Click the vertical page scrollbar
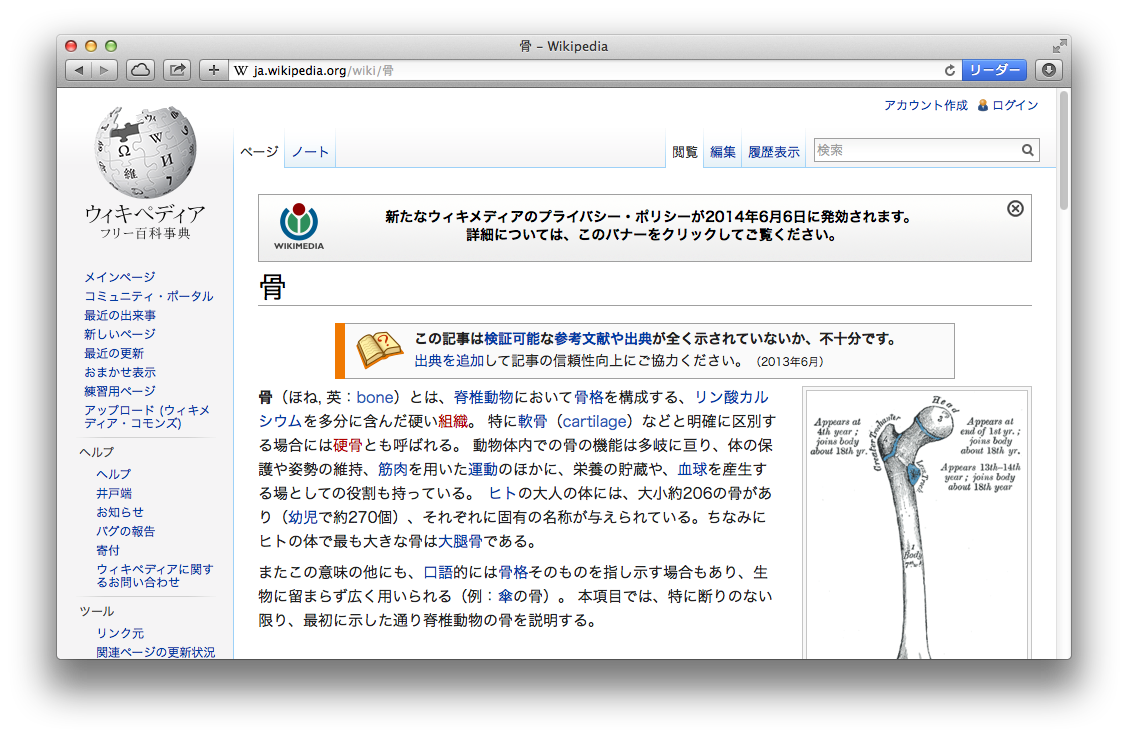 [1064, 151]
